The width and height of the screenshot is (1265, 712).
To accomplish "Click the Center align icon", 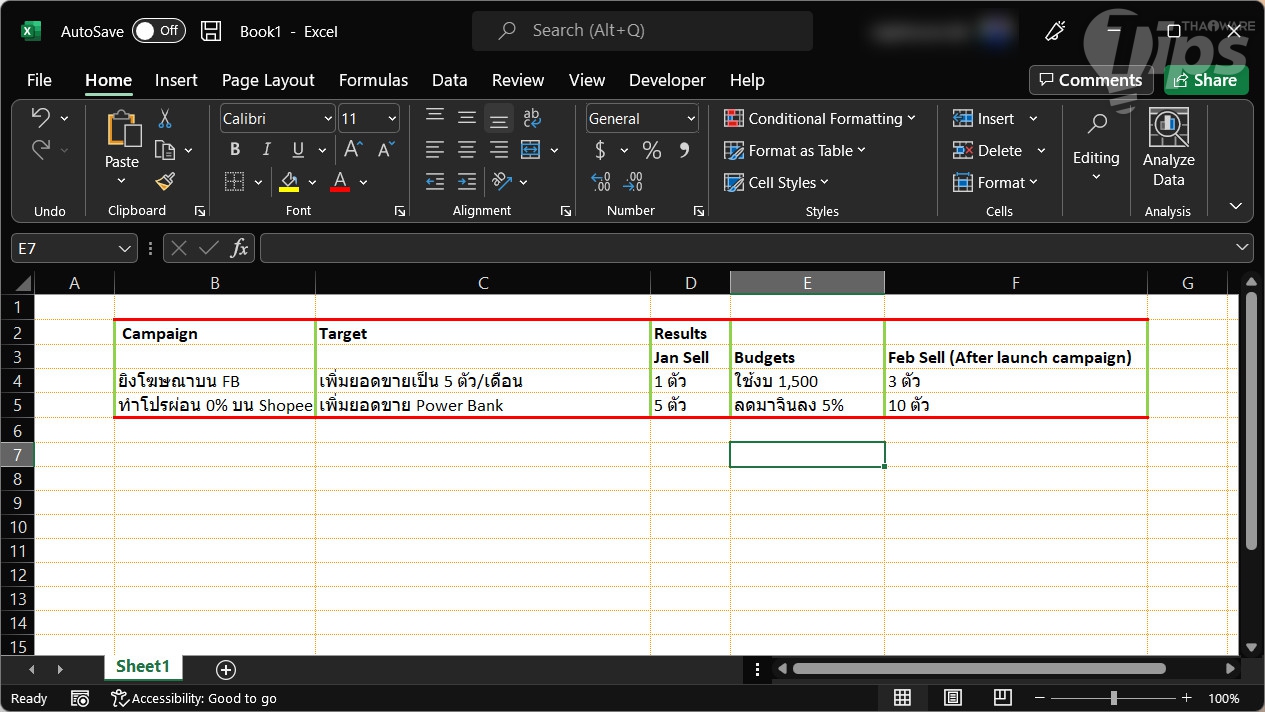I will 466,150.
